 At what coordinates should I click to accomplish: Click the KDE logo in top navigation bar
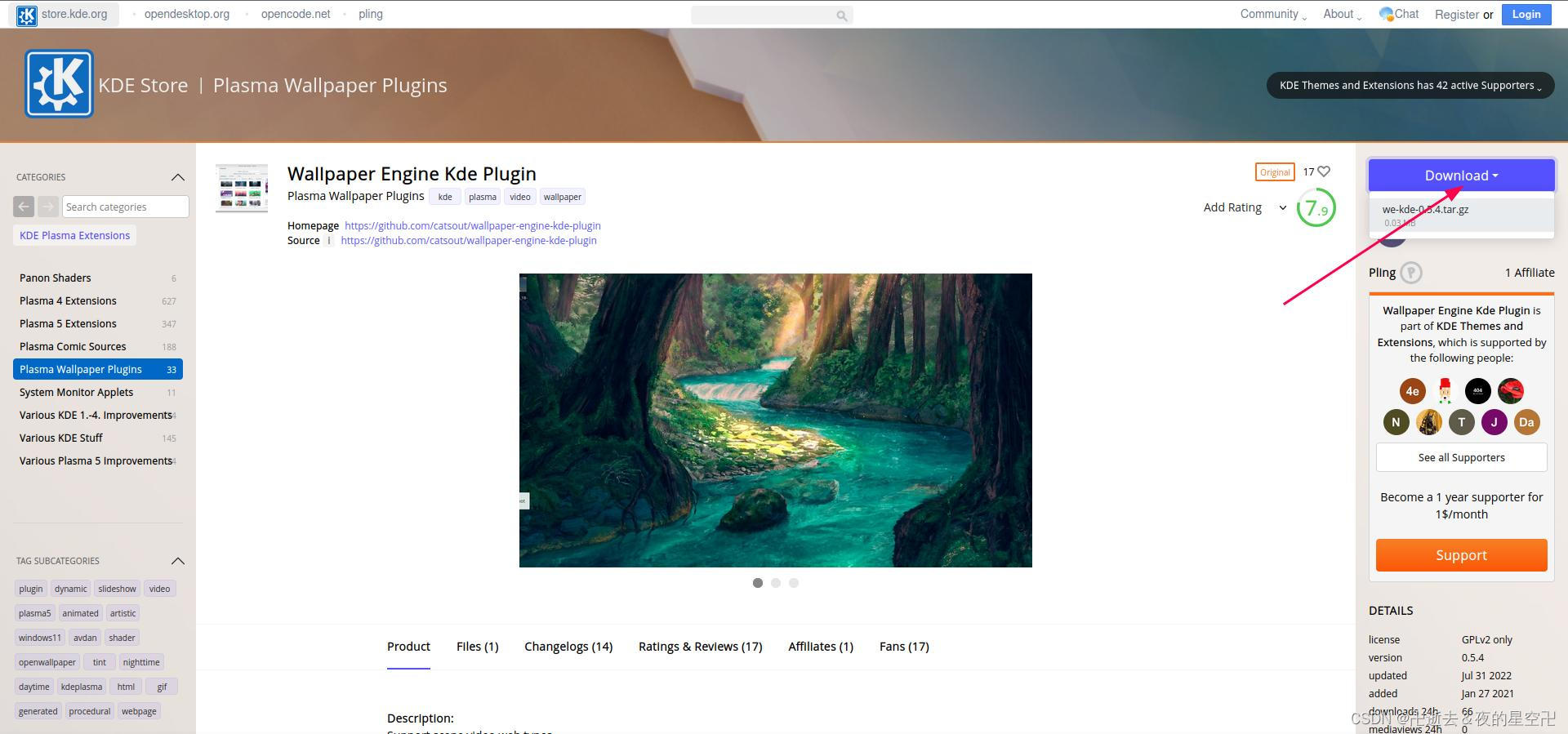tap(27, 15)
